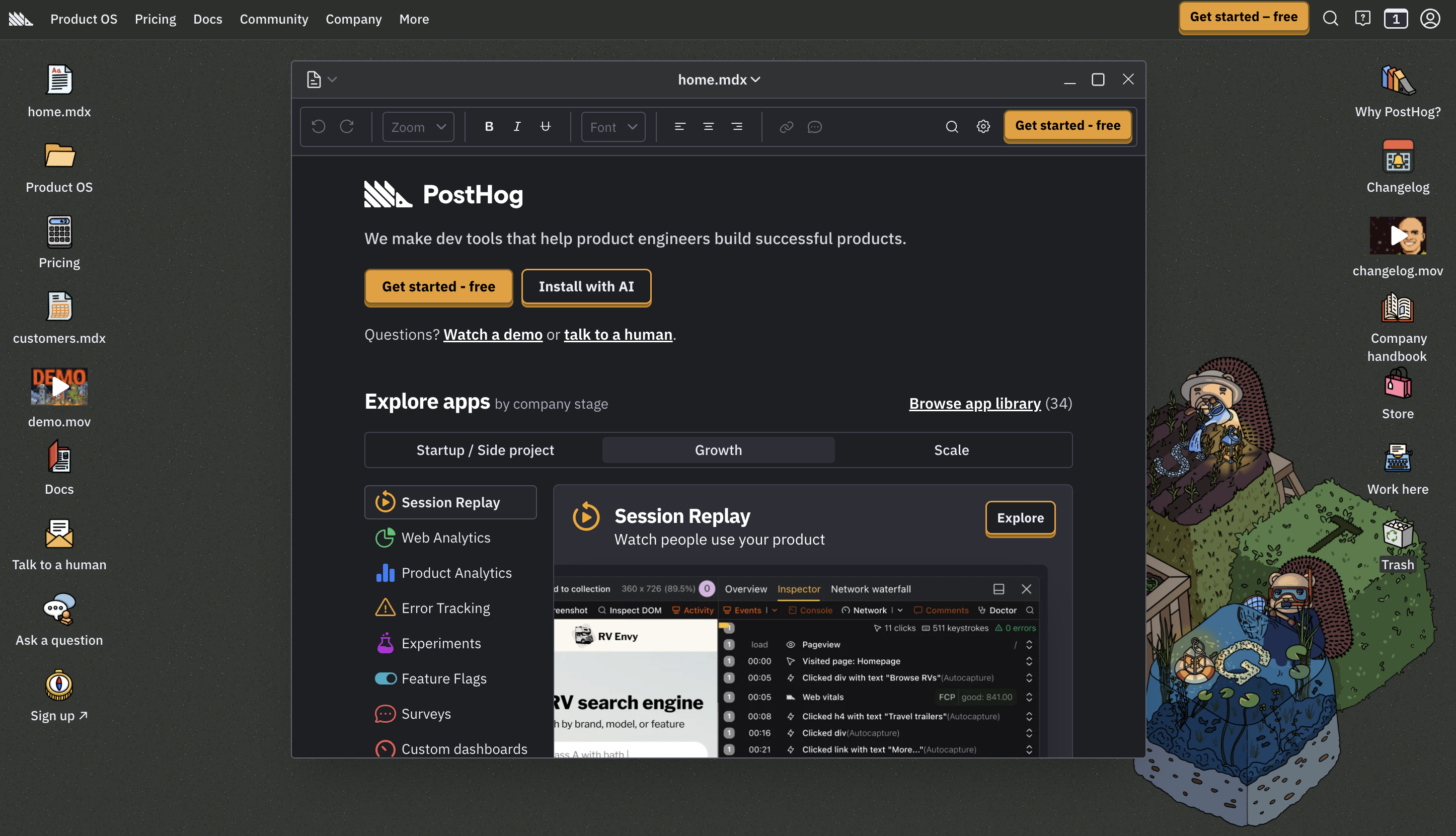1456x836 pixels.
Task: Select Web Analytics in the app list
Action: pyautogui.click(x=450, y=538)
